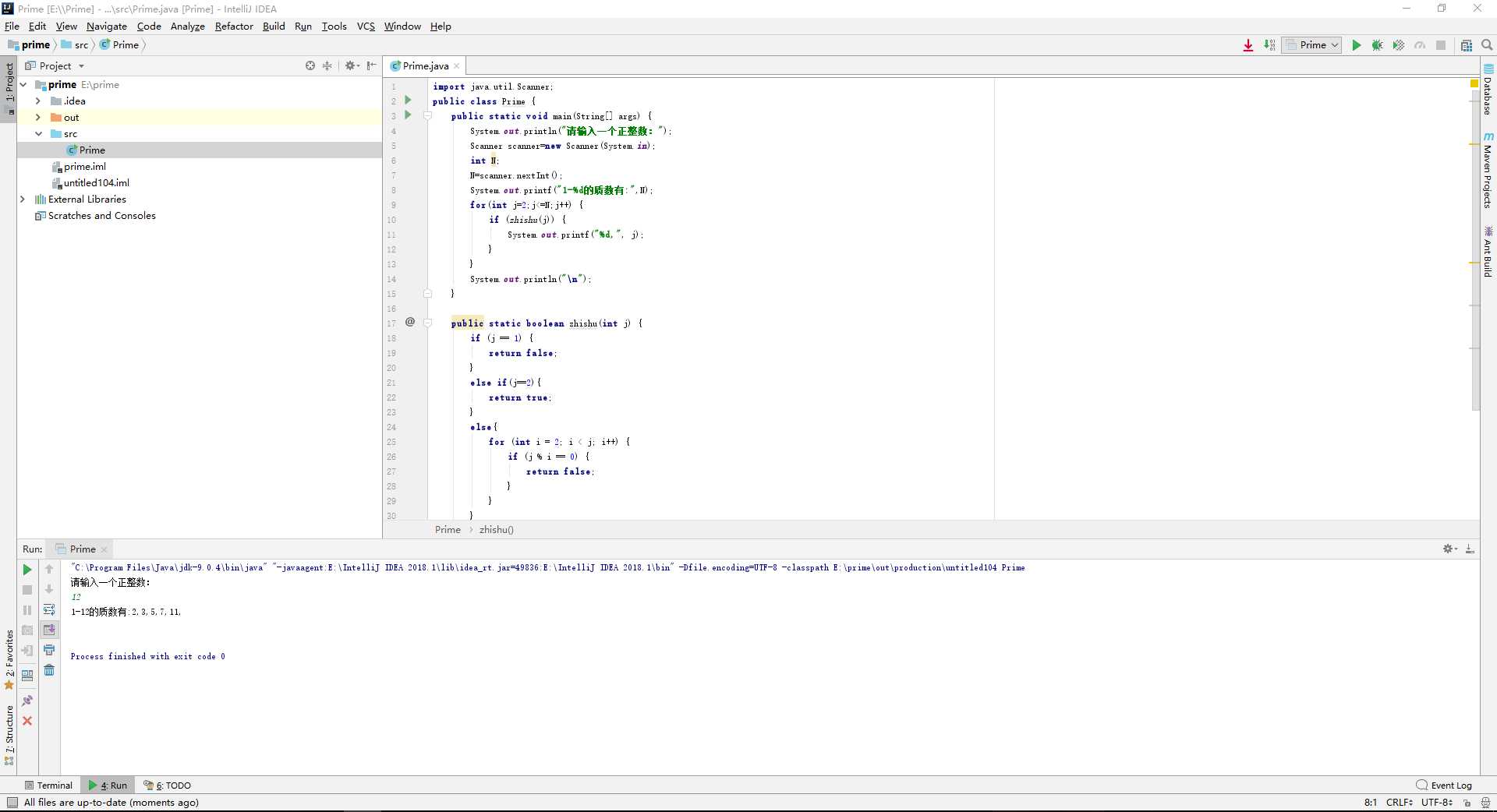This screenshot has width=1497, height=812.
Task: Toggle scroll to end in Run console
Action: (49, 630)
